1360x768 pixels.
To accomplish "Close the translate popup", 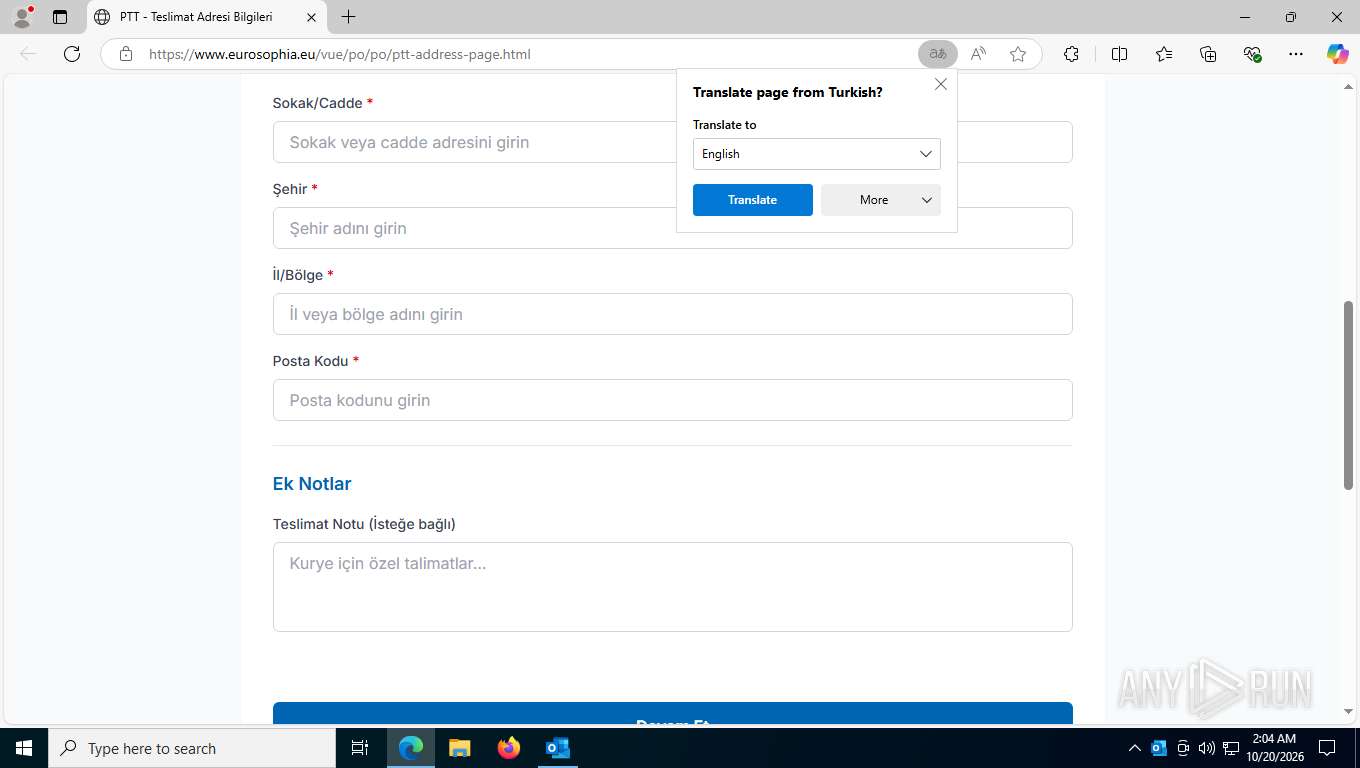I will (x=941, y=85).
